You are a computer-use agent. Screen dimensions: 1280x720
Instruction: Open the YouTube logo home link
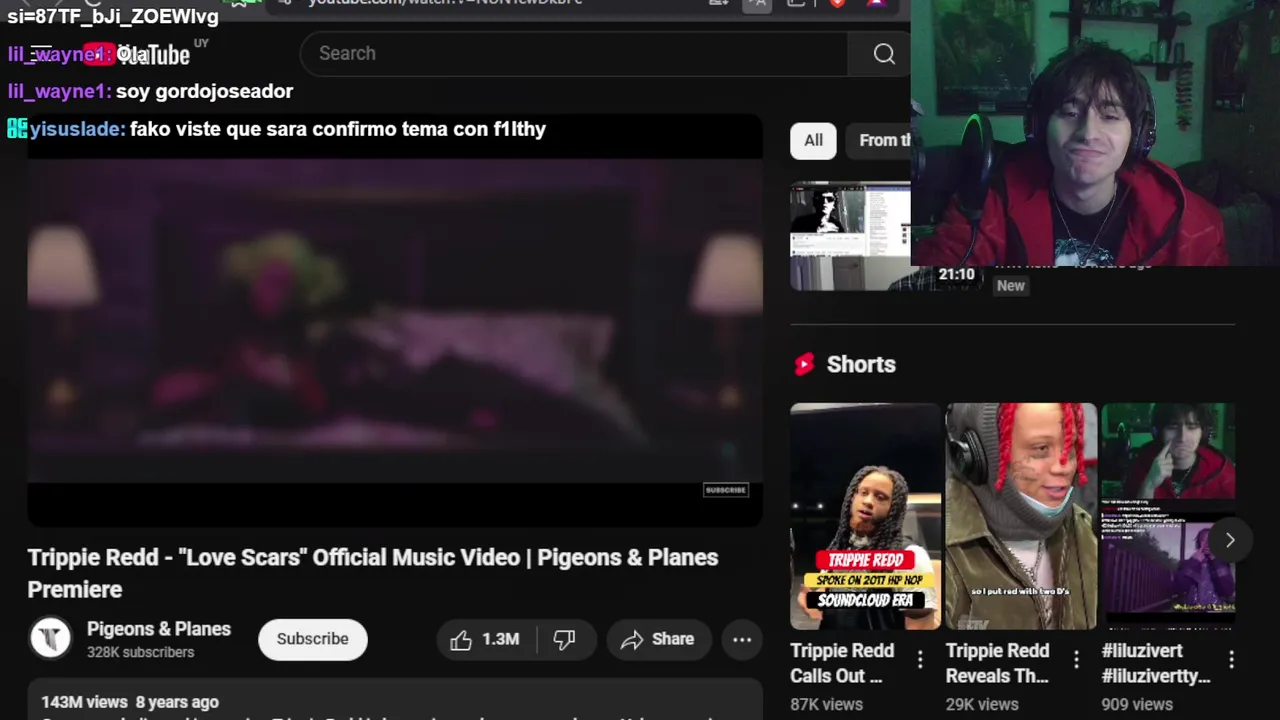coord(136,54)
